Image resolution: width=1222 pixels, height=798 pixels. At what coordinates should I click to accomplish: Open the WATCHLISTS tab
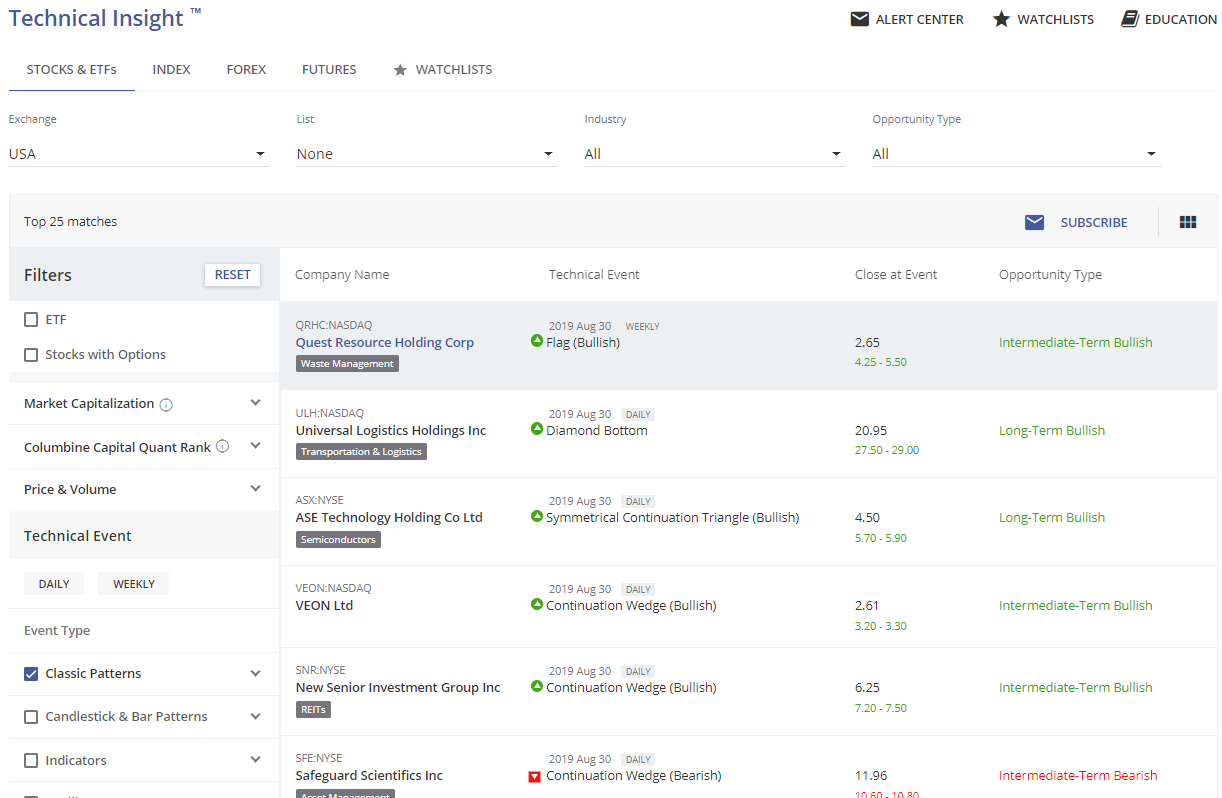[x=443, y=70]
